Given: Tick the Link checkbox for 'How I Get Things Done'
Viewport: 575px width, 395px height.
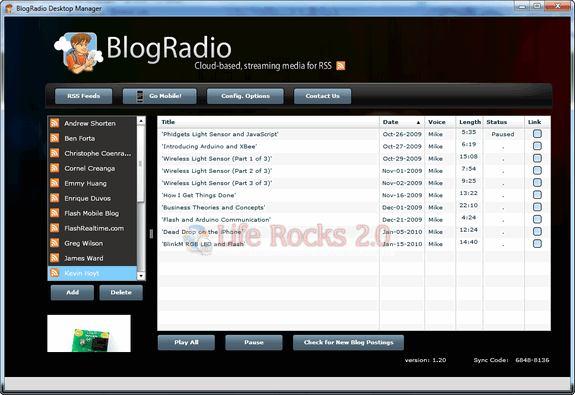Looking at the screenshot, I should tap(537, 195).
